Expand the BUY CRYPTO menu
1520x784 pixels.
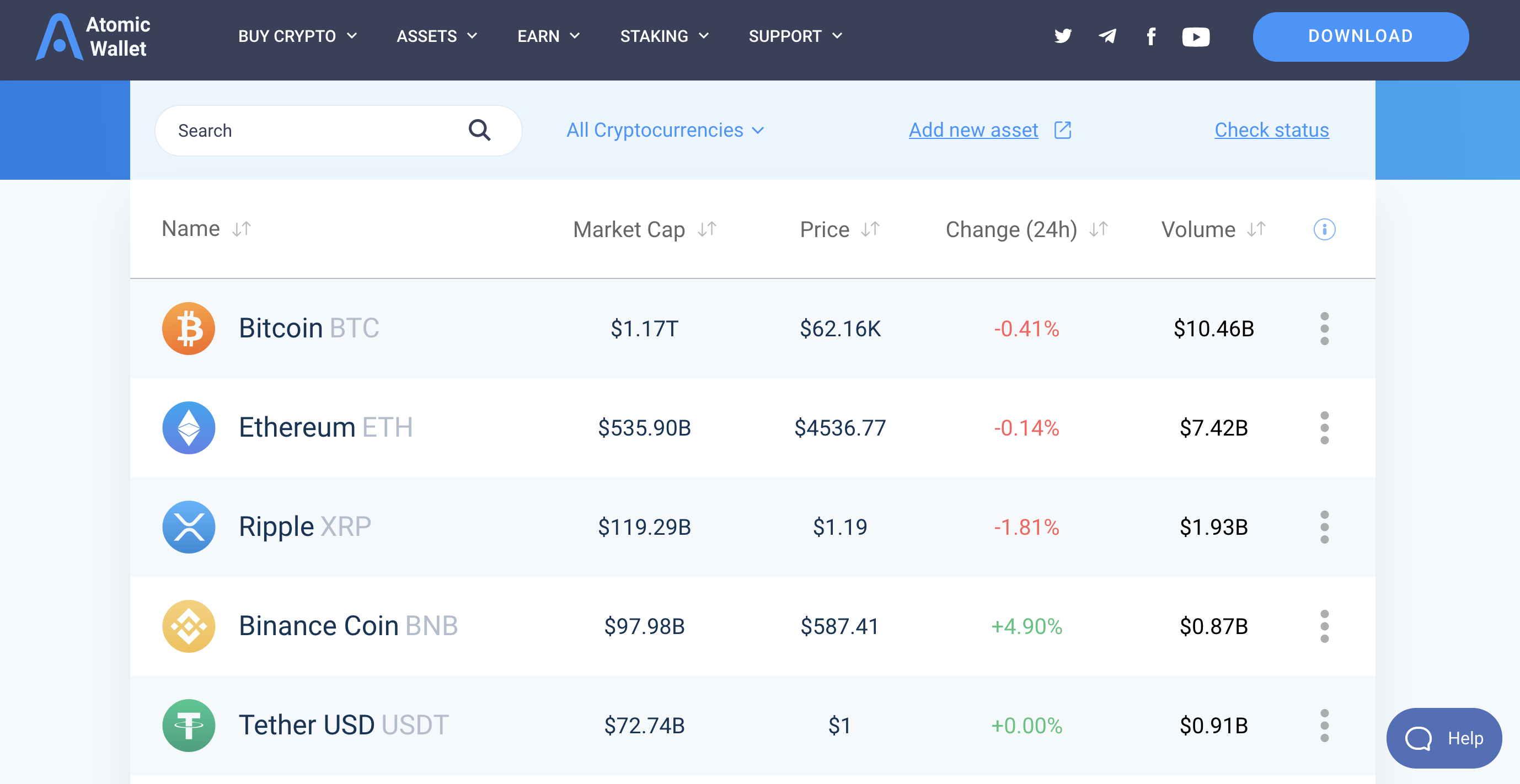point(297,36)
